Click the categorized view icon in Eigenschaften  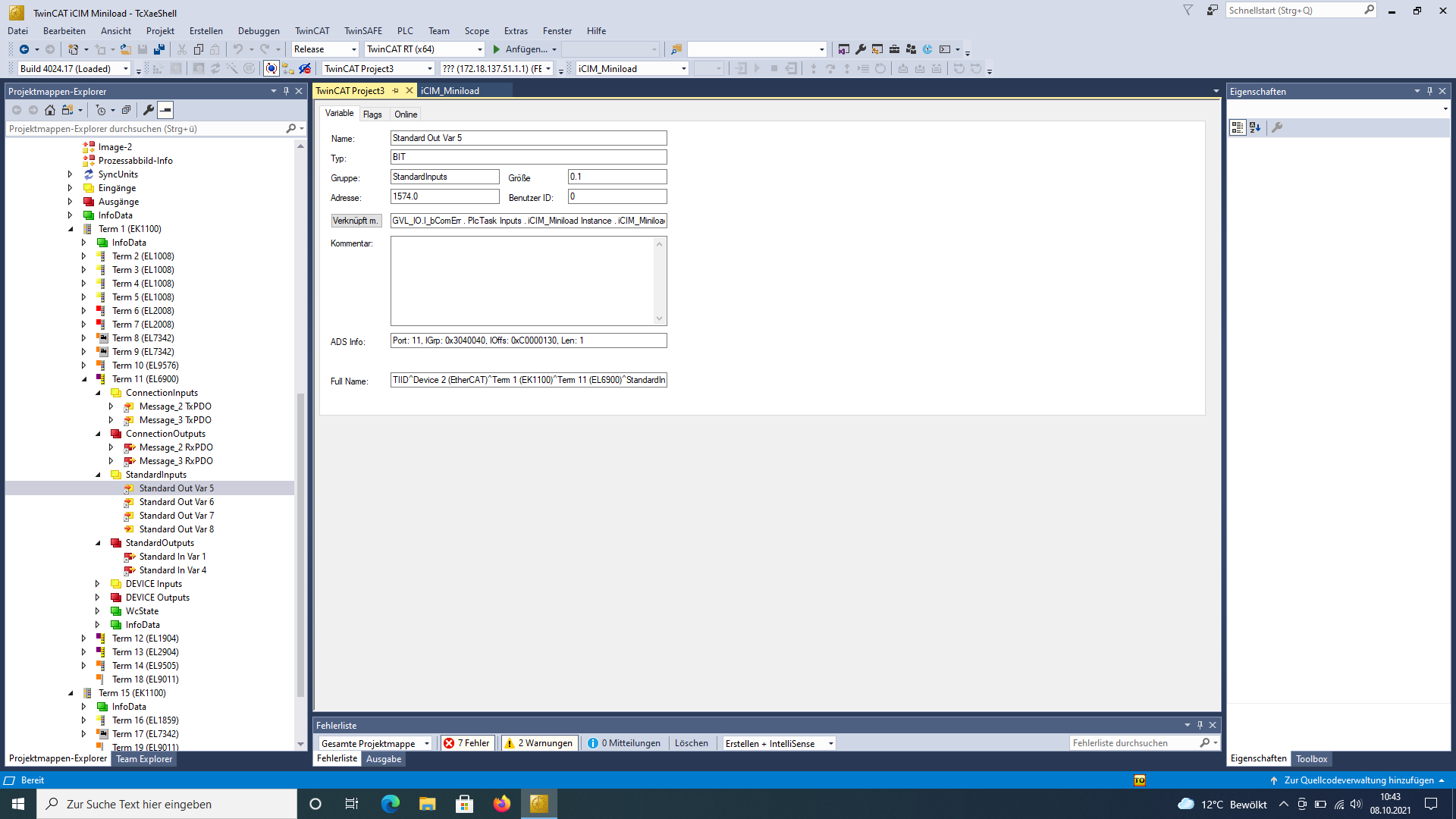[x=1238, y=127]
